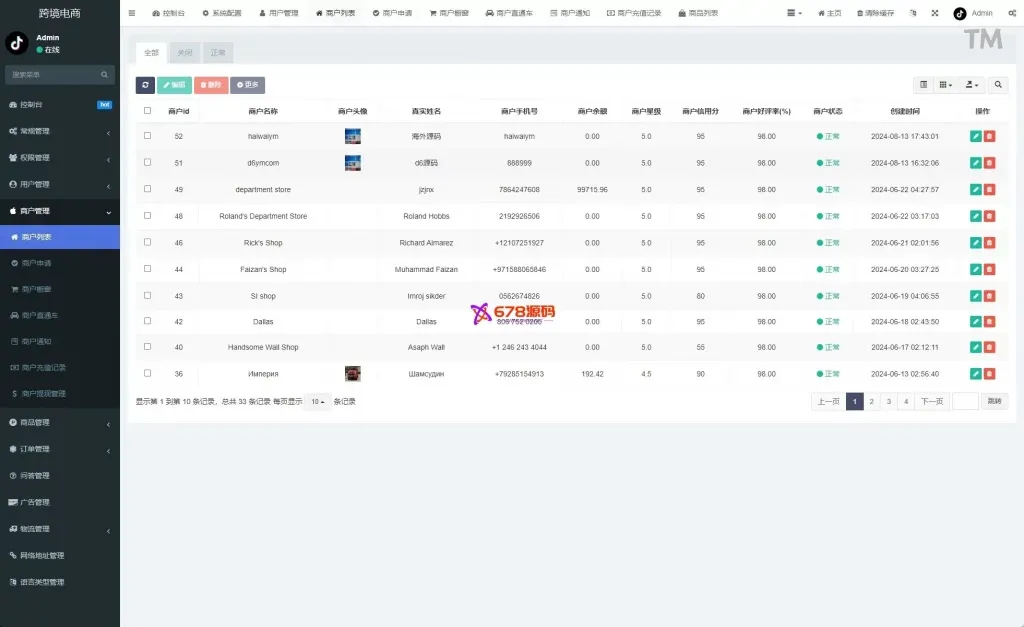Check the select-all checkbox in table header

(148, 111)
